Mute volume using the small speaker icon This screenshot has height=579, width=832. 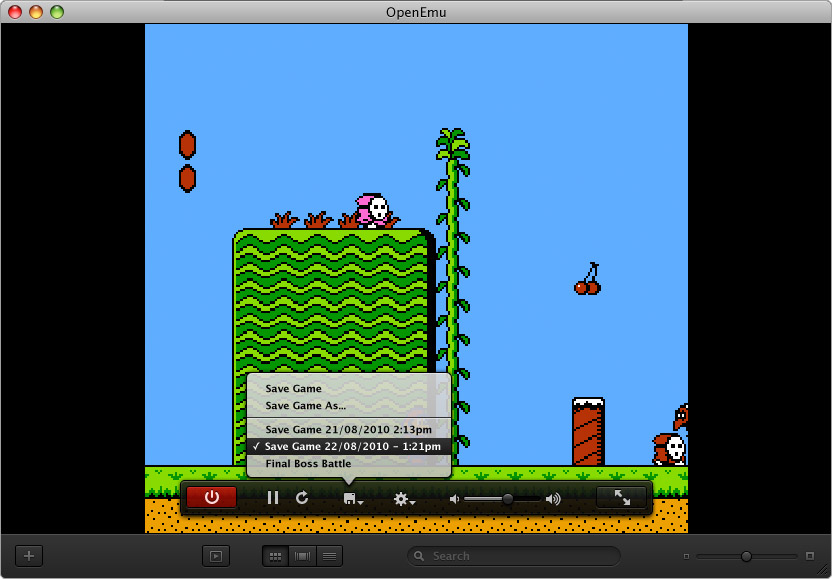click(x=454, y=499)
